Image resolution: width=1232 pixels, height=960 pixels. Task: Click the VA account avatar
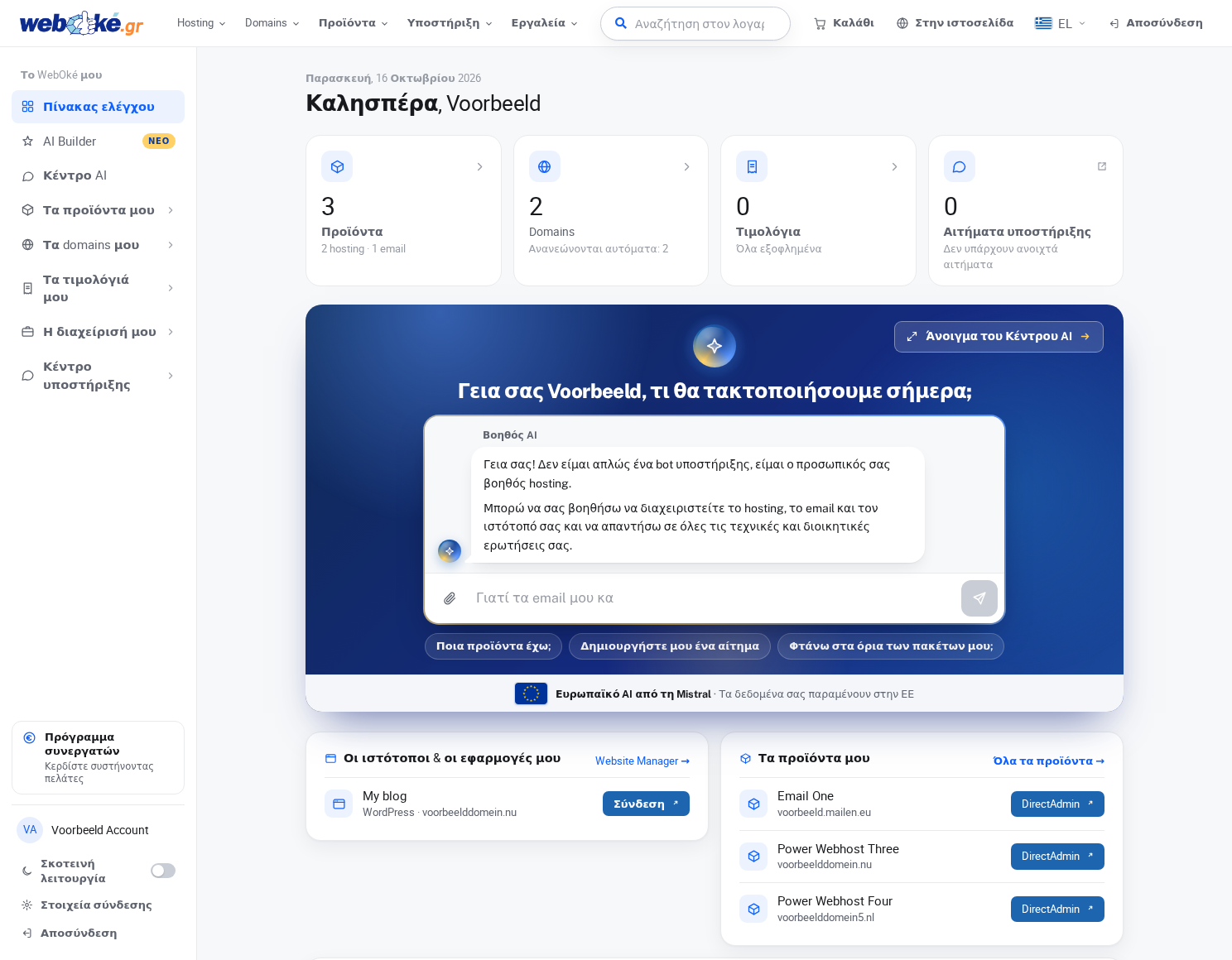(30, 830)
